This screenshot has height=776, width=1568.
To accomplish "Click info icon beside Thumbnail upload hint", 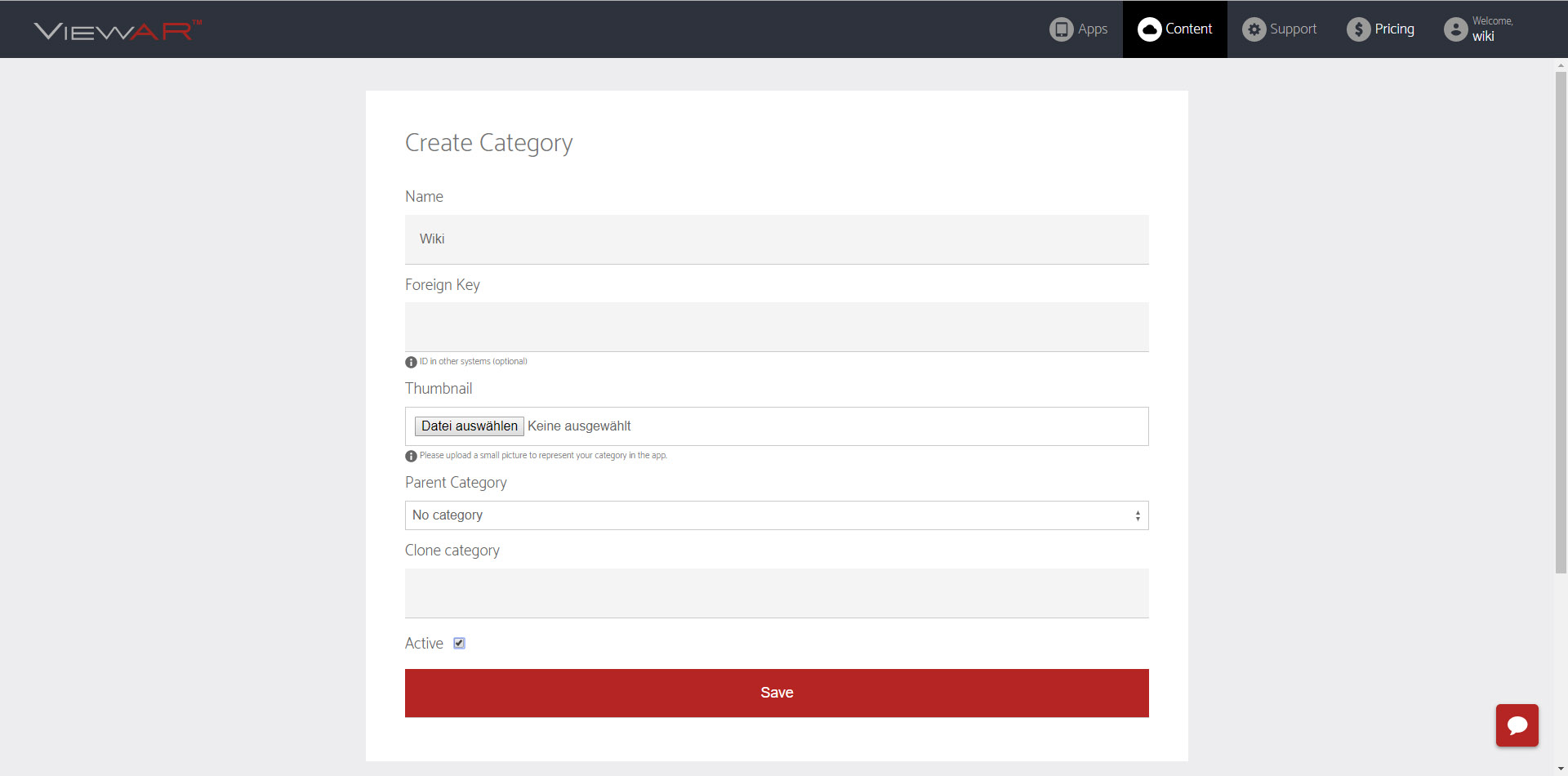I will coord(411,456).
